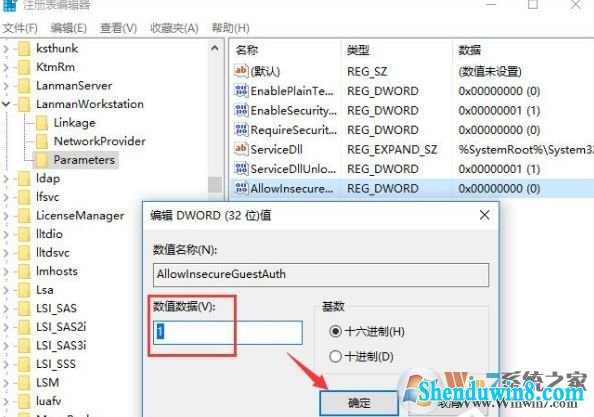This screenshot has height=417, width=594.
Task: Select the 十进制(D) decimal radio button
Action: pyautogui.click(x=335, y=356)
